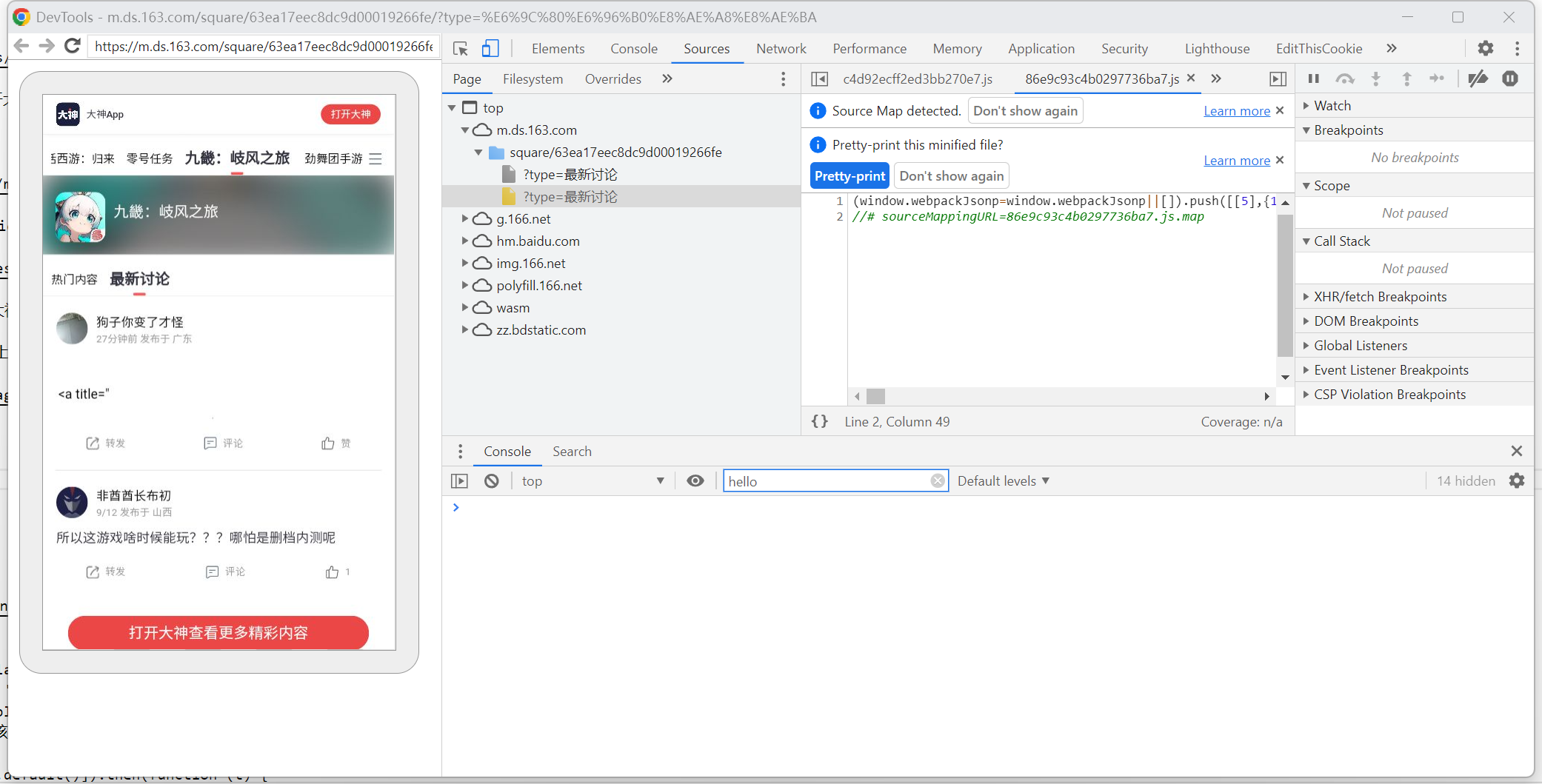1542x784 pixels.
Task: Click Don't show again for Pretty-print
Action: pos(952,176)
